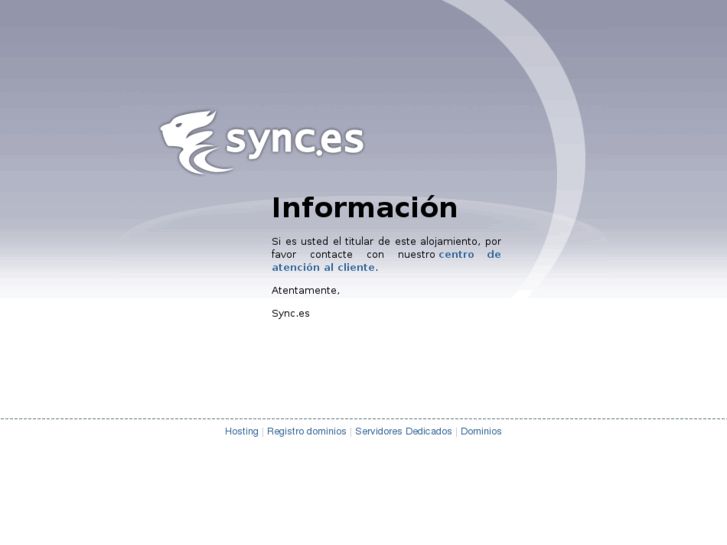
Task: Click the 'Sync.es' signature text
Action: (x=291, y=314)
